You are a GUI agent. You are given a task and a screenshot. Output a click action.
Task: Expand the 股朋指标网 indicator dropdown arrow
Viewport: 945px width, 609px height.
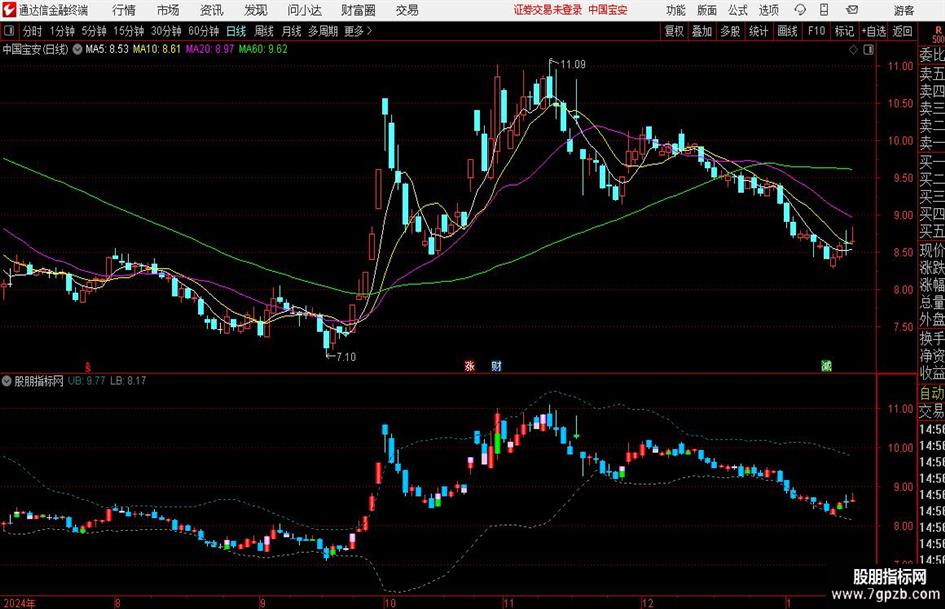click(7, 380)
